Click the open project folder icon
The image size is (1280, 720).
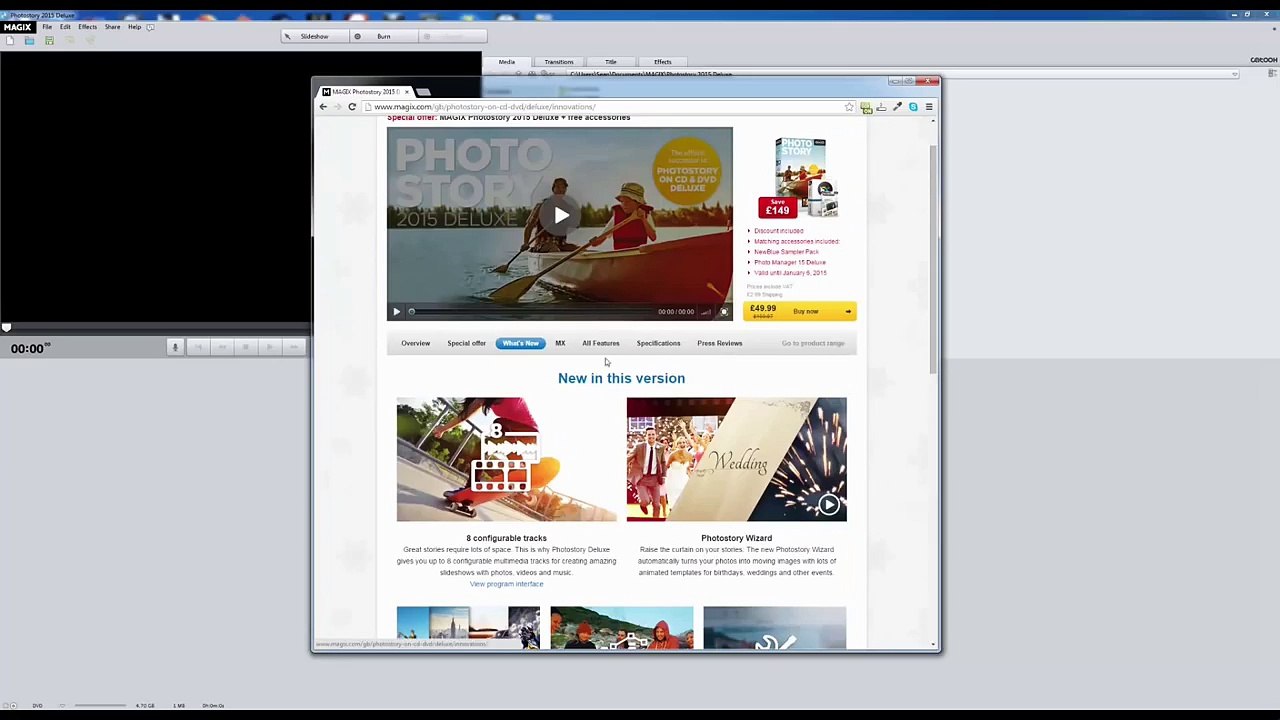(29, 40)
